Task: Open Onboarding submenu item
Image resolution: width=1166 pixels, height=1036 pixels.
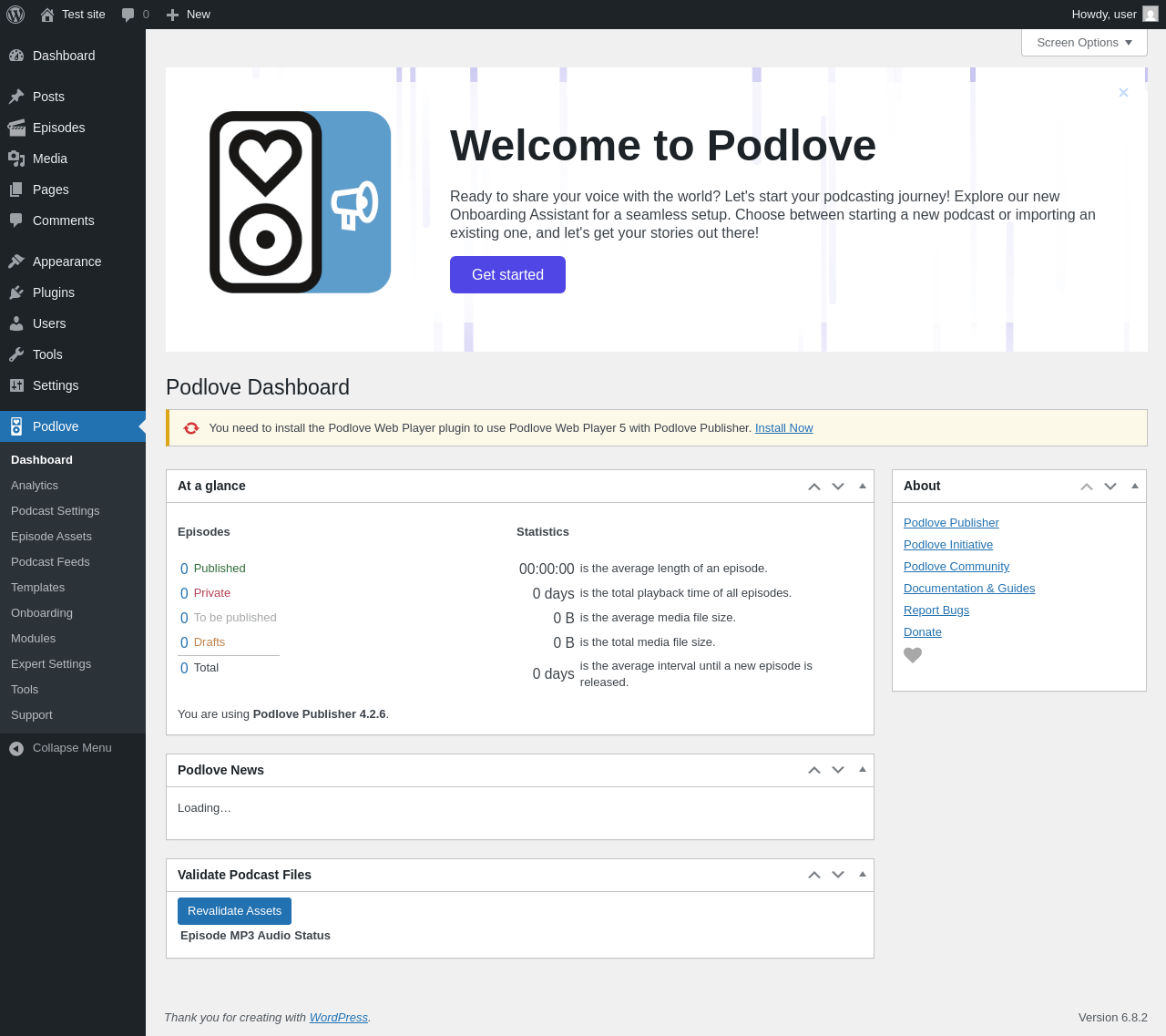Action: (x=42, y=613)
